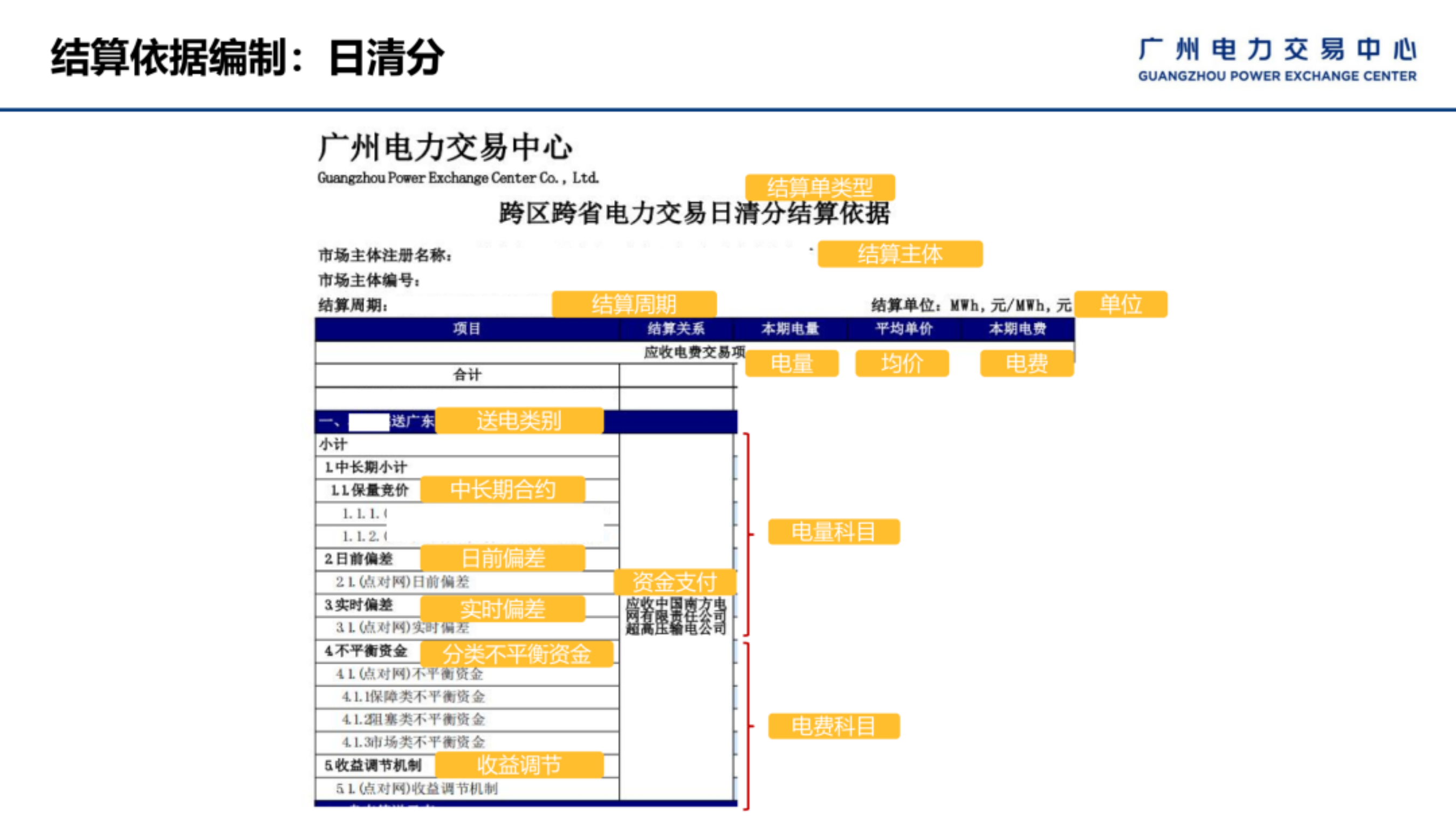
Task: Click document title '跨区跨省电力交易日清分结算依据'
Action: pos(694,213)
